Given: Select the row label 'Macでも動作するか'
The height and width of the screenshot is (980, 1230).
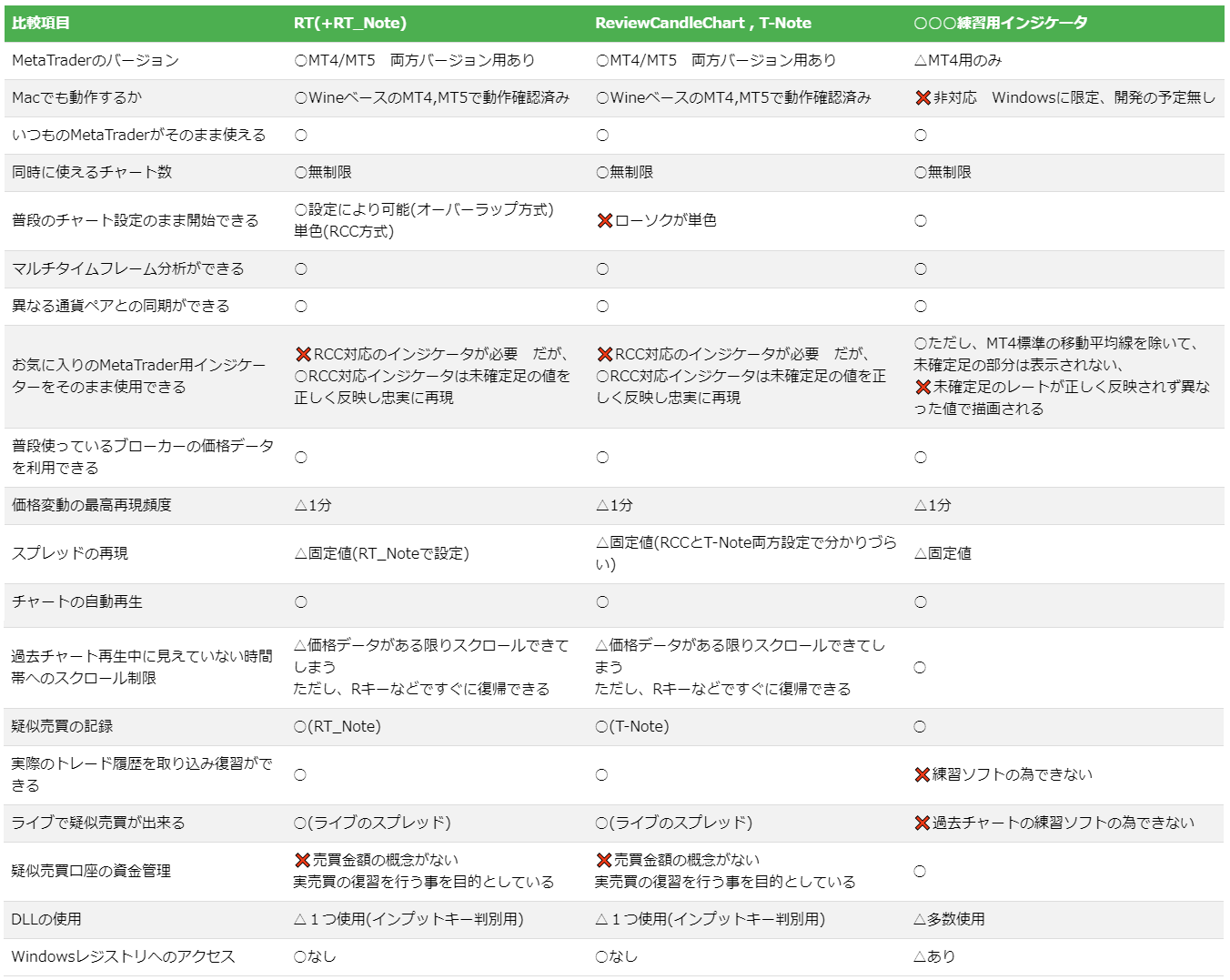Looking at the screenshot, I should point(77,98).
